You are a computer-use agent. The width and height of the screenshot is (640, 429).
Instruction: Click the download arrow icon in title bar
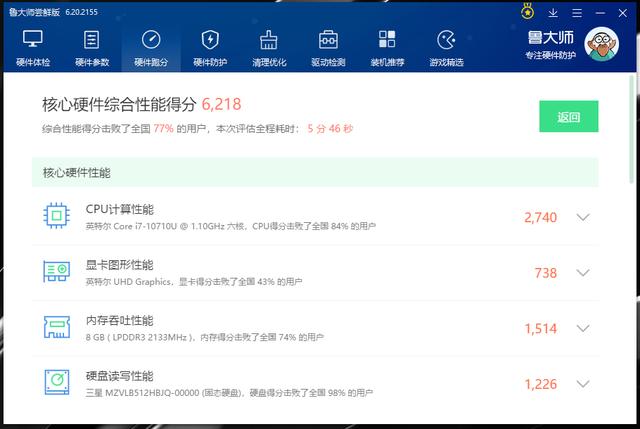(553, 13)
